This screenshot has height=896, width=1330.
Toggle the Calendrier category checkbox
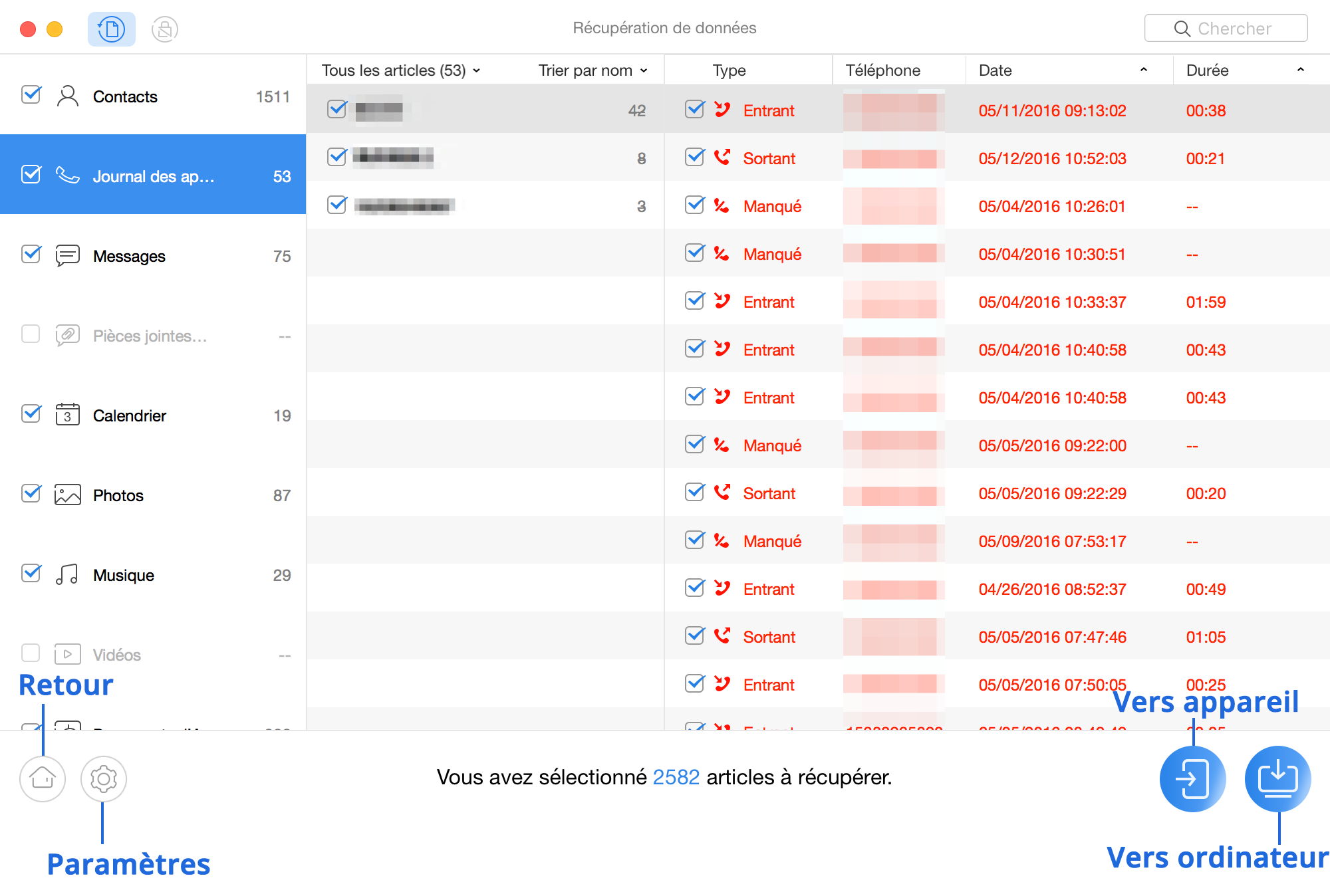click(x=31, y=414)
